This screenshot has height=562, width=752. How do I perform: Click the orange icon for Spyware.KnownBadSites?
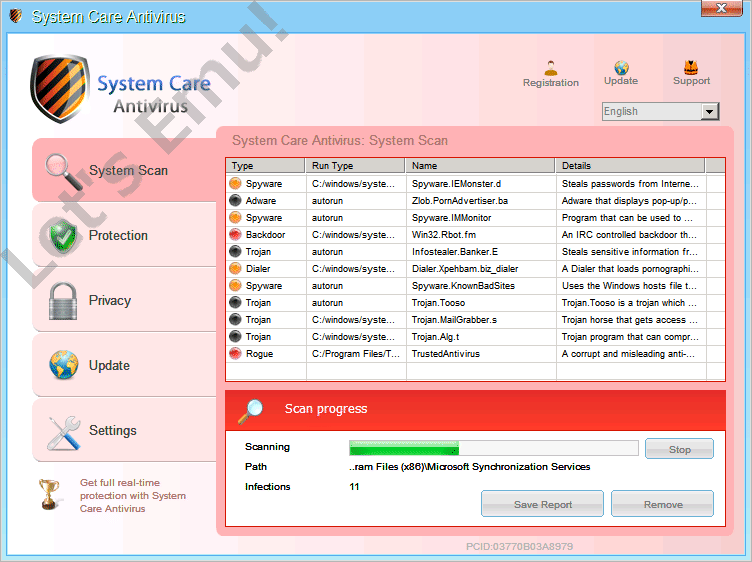pos(235,285)
